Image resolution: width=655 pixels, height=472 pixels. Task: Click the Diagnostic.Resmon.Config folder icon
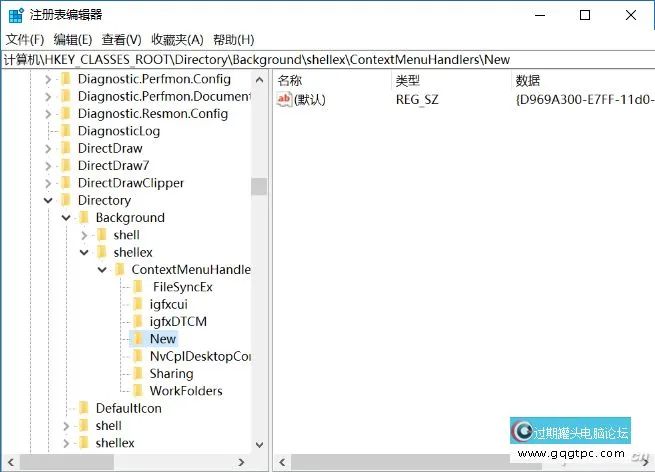(x=66, y=114)
